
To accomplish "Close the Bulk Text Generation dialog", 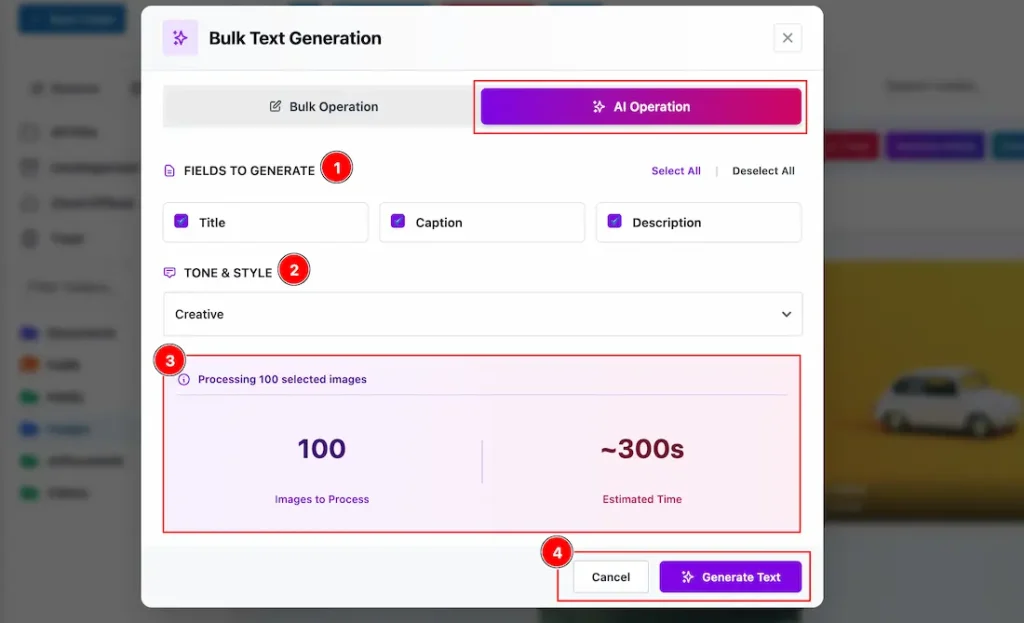I will point(788,38).
